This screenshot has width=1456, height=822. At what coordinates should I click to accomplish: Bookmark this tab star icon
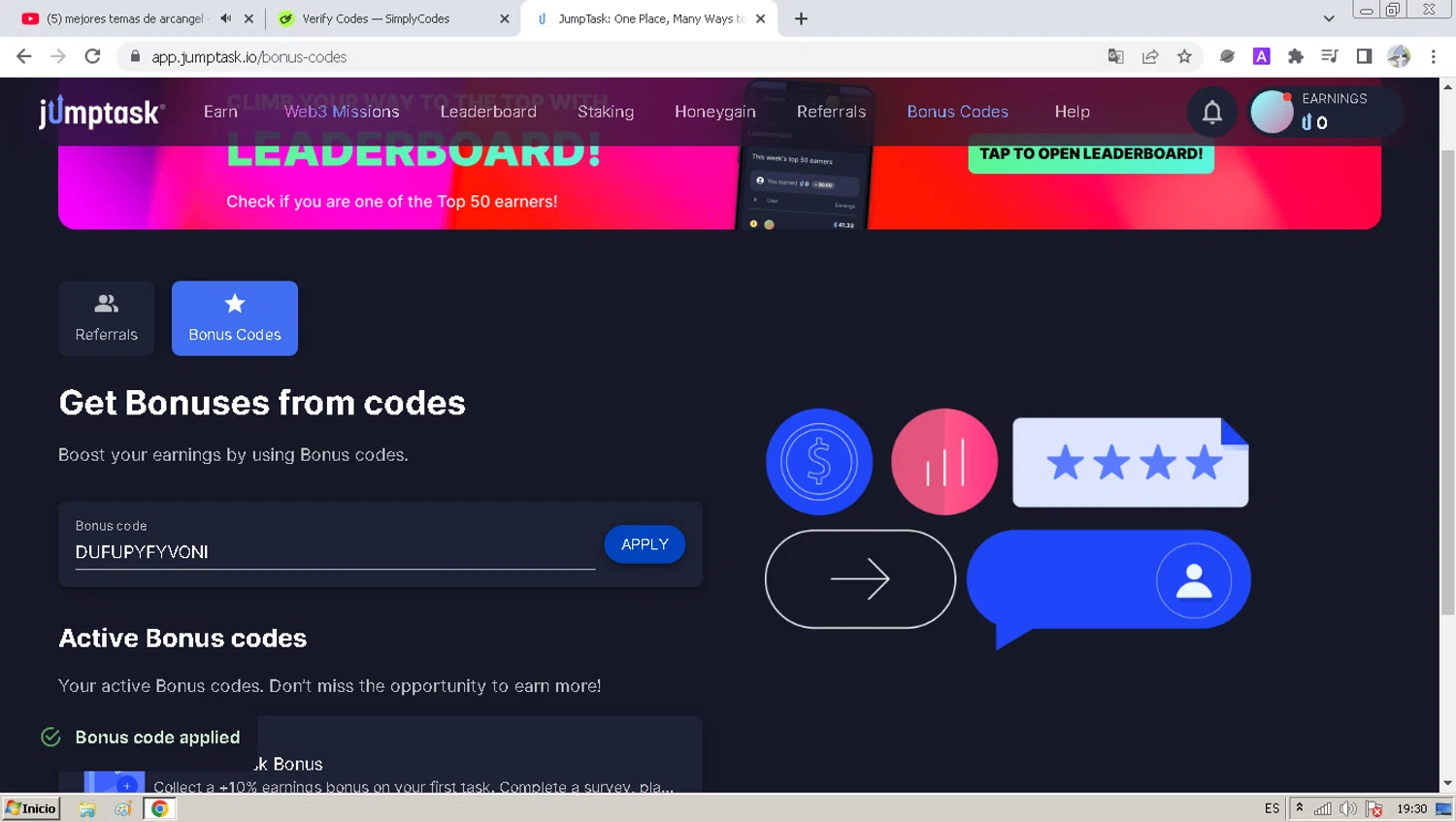pyautogui.click(x=1184, y=56)
